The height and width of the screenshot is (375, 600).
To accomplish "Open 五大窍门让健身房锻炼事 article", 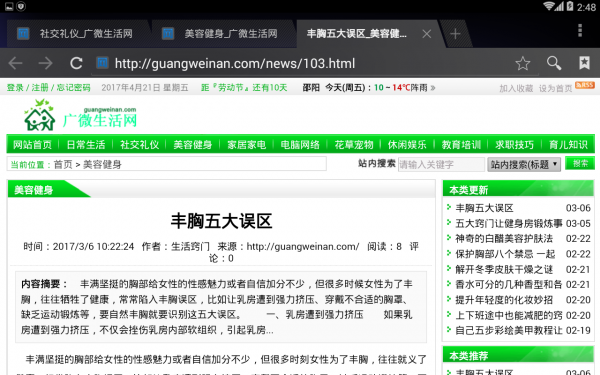I will pyautogui.click(x=509, y=223).
